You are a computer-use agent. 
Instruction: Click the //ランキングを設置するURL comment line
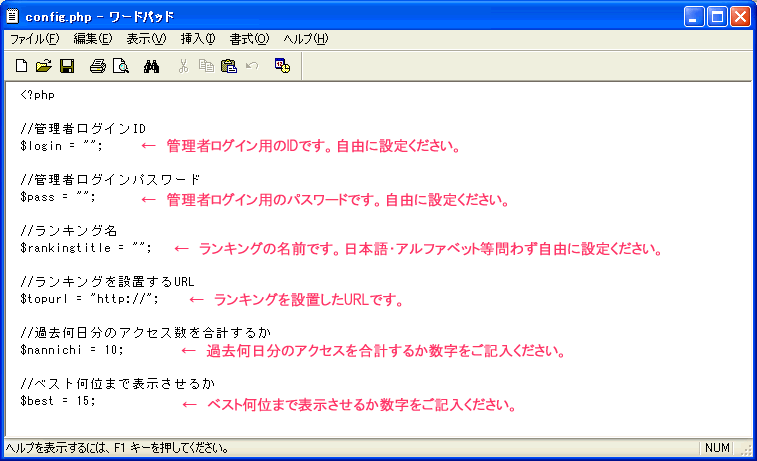tap(107, 281)
